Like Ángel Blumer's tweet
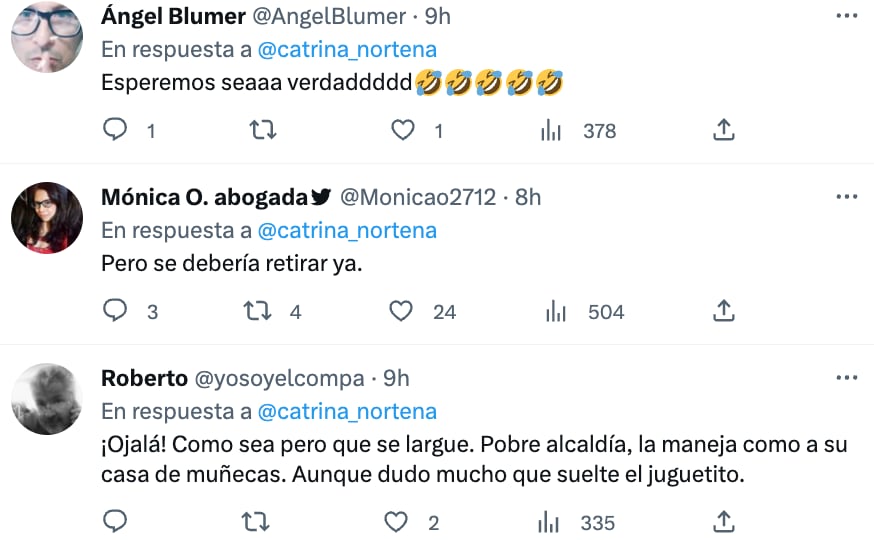Screen dimensions: 874x540 (x=402, y=130)
